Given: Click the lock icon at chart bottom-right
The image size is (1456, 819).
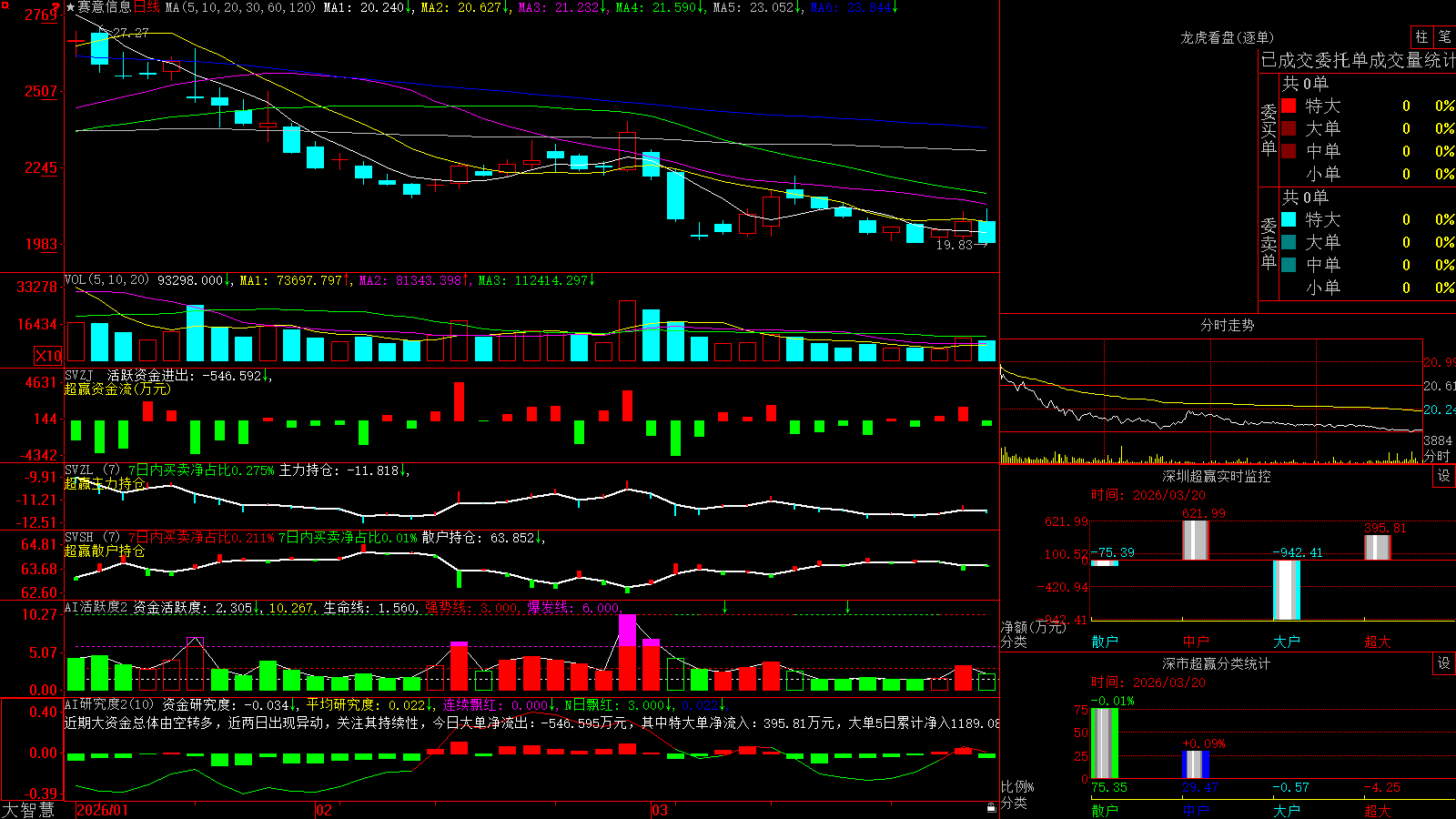Looking at the screenshot, I should [x=992, y=807].
